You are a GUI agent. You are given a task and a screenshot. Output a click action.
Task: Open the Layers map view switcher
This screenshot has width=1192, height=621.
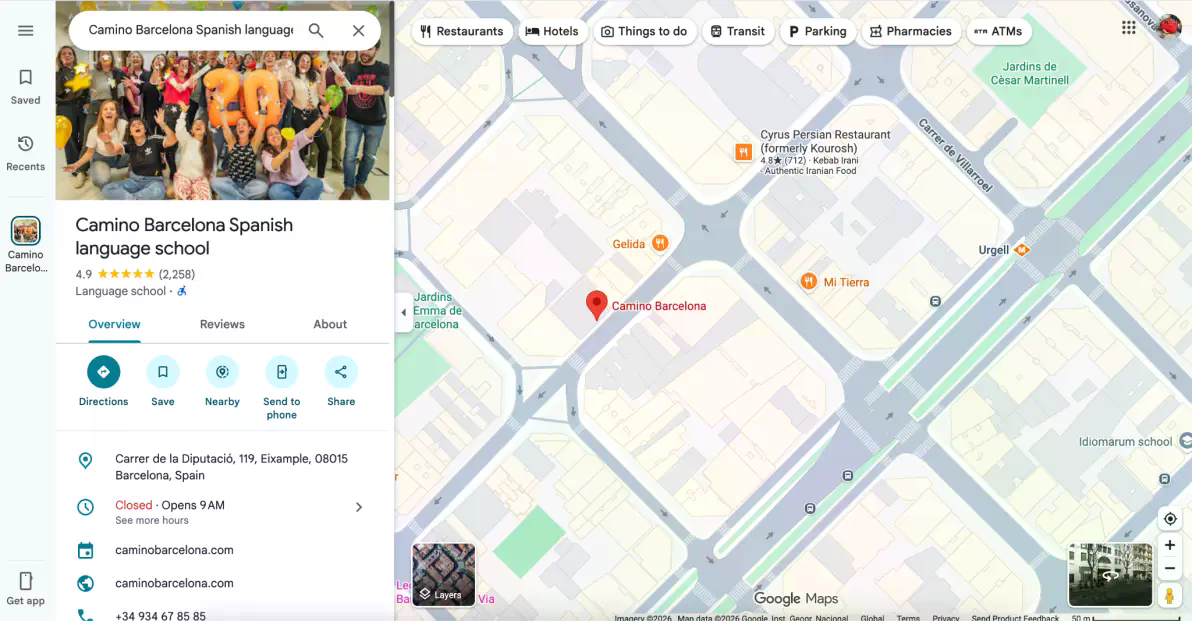[x=443, y=574]
